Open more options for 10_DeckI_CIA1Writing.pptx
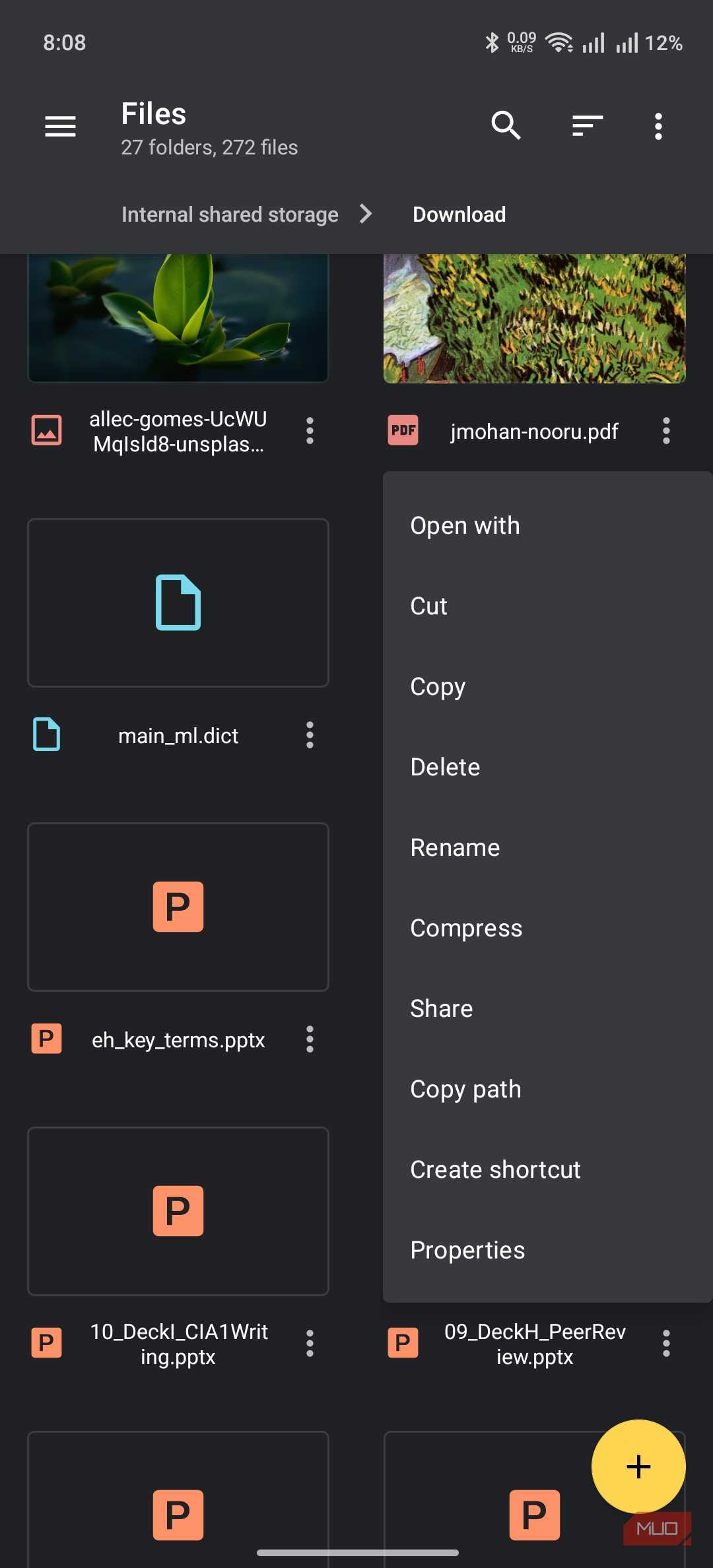This screenshot has height=1568, width=713. (310, 1344)
